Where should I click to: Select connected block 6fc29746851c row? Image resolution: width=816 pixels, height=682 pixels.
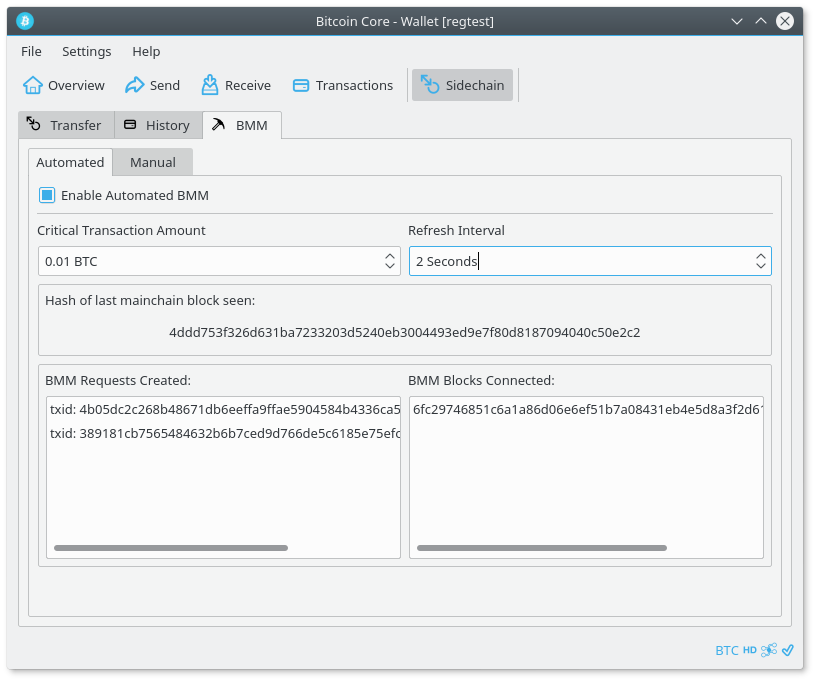(x=586, y=409)
